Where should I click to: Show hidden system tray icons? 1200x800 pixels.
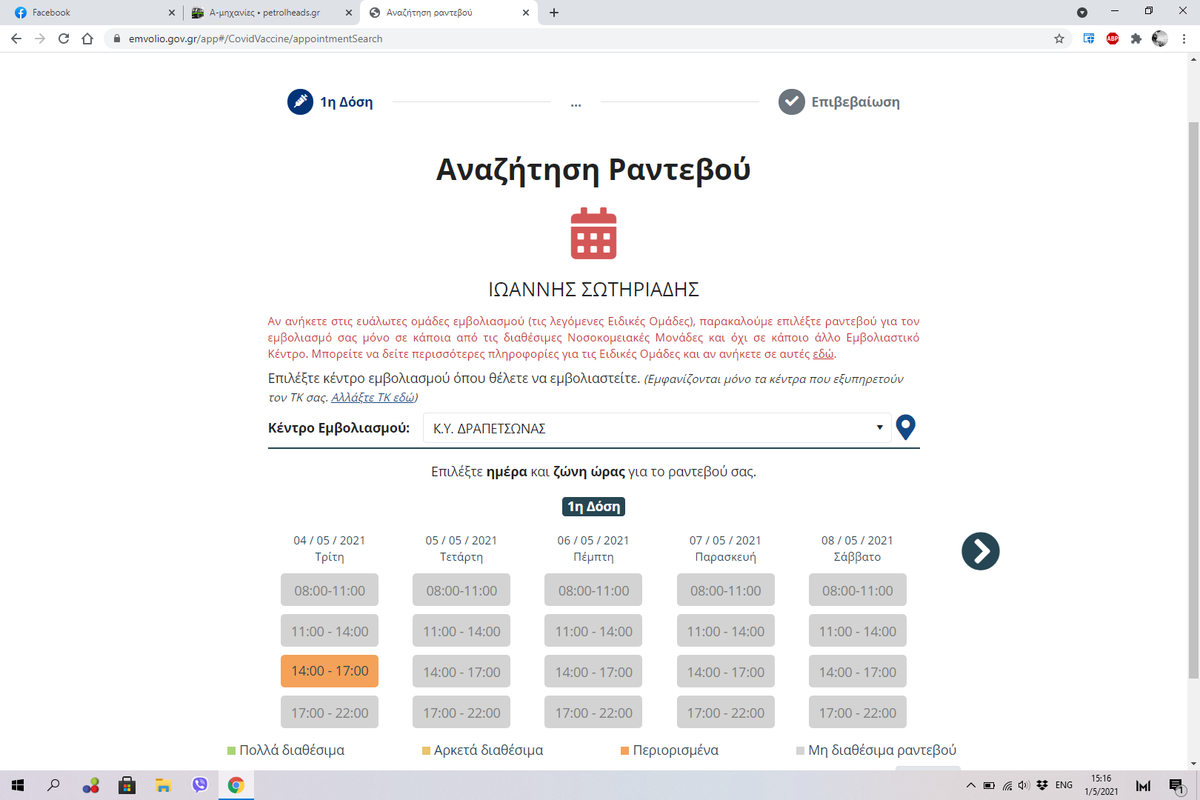(969, 785)
